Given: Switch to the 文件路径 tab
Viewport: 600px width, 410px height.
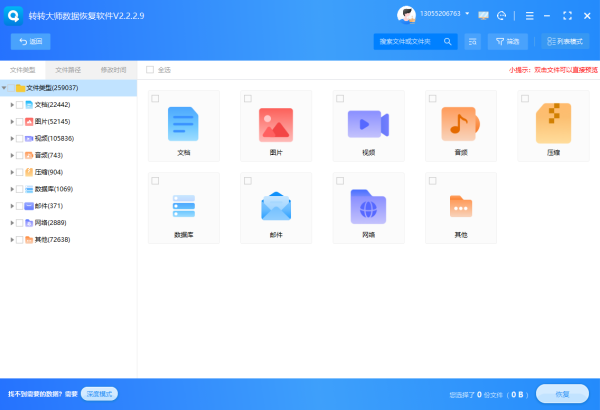Looking at the screenshot, I should pyautogui.click(x=68, y=70).
